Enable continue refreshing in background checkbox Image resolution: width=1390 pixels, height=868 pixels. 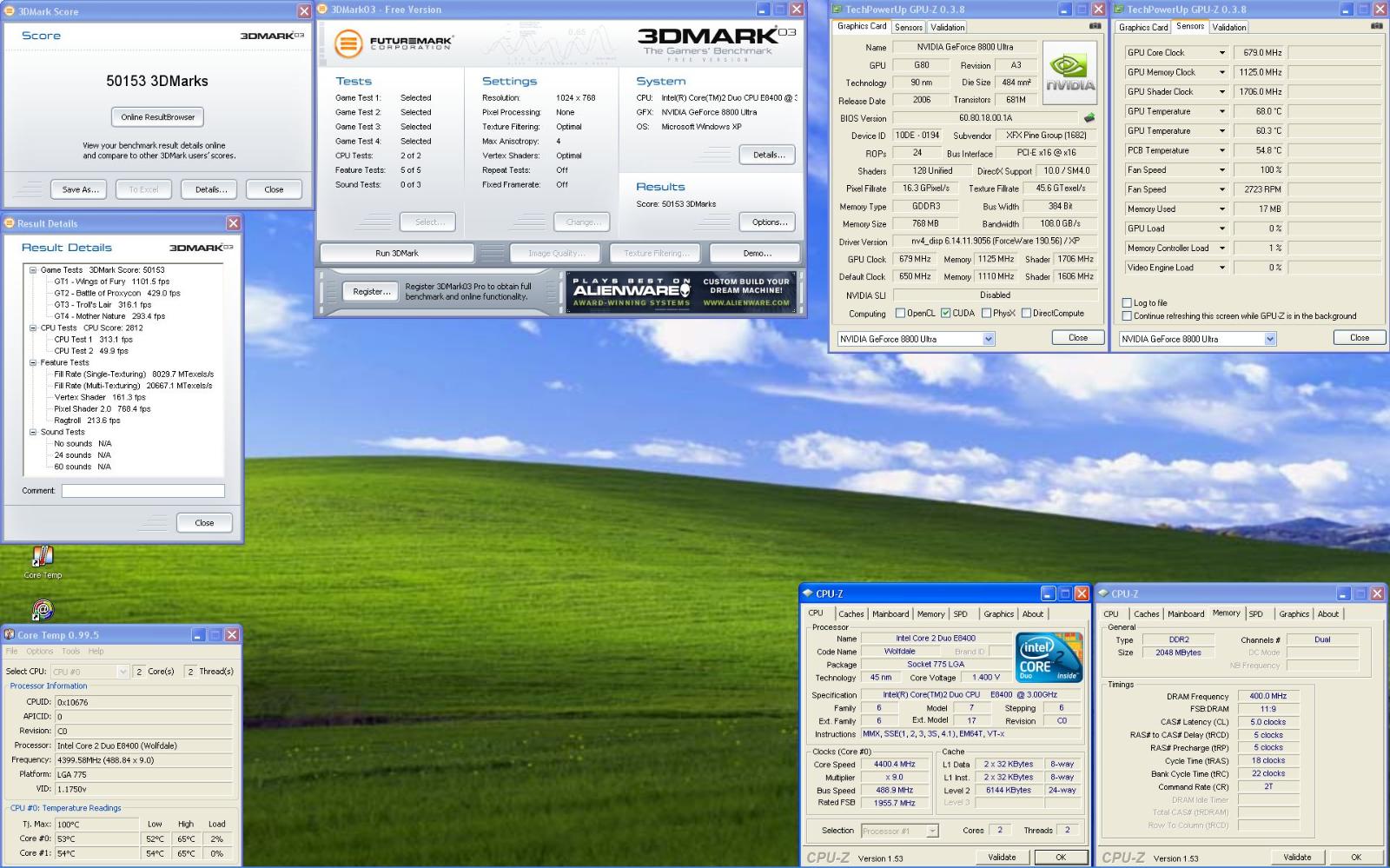pos(1127,316)
